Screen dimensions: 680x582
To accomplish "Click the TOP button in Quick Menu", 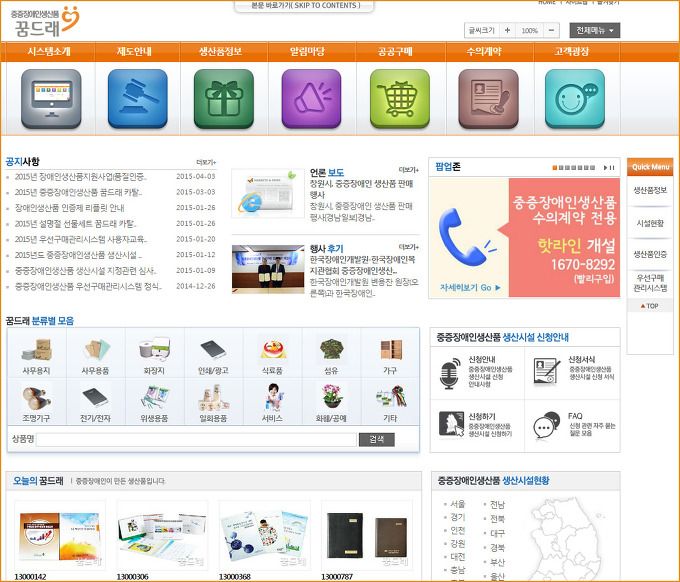I will (x=650, y=306).
